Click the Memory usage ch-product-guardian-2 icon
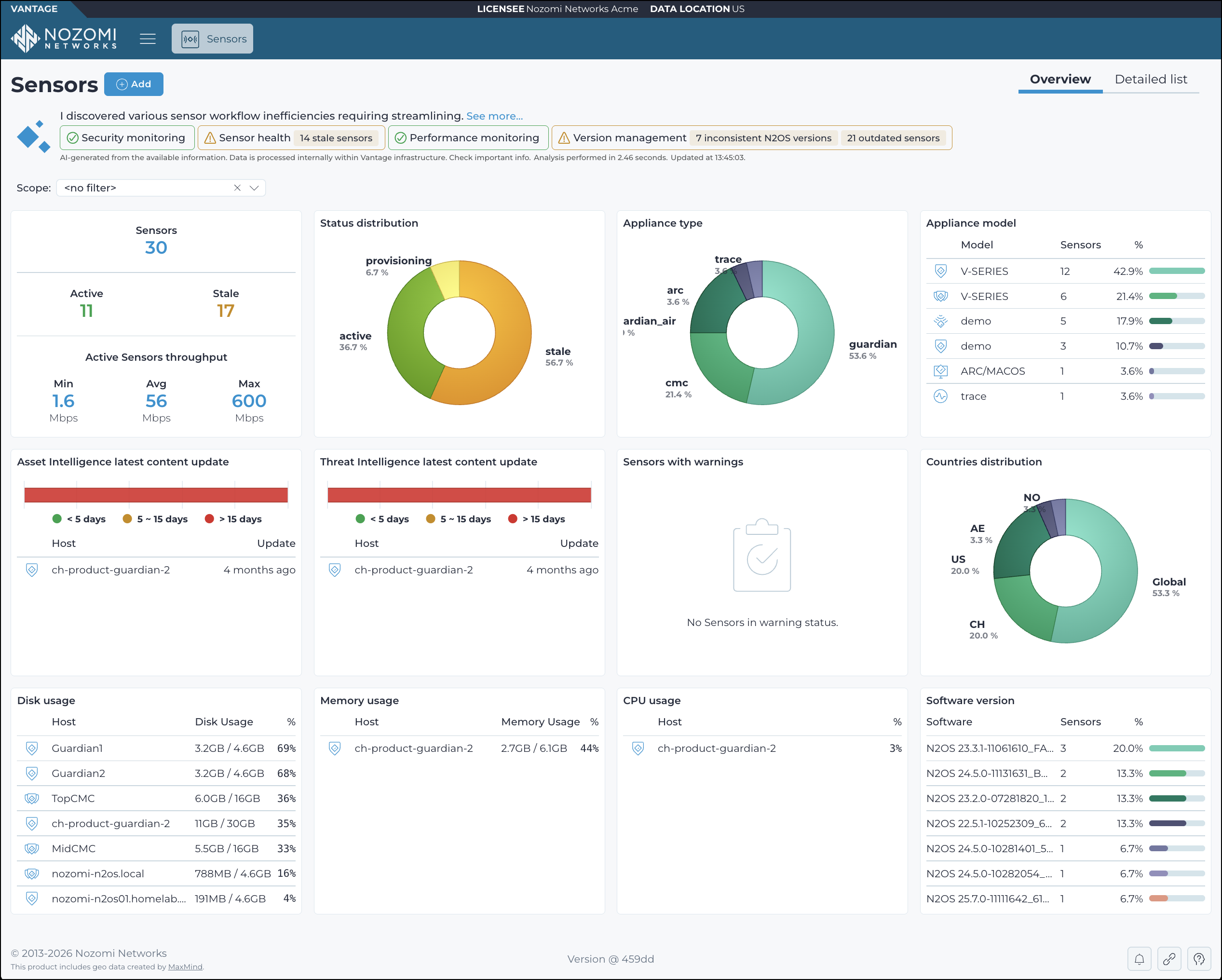Screen dimensions: 1222x980 334,748
